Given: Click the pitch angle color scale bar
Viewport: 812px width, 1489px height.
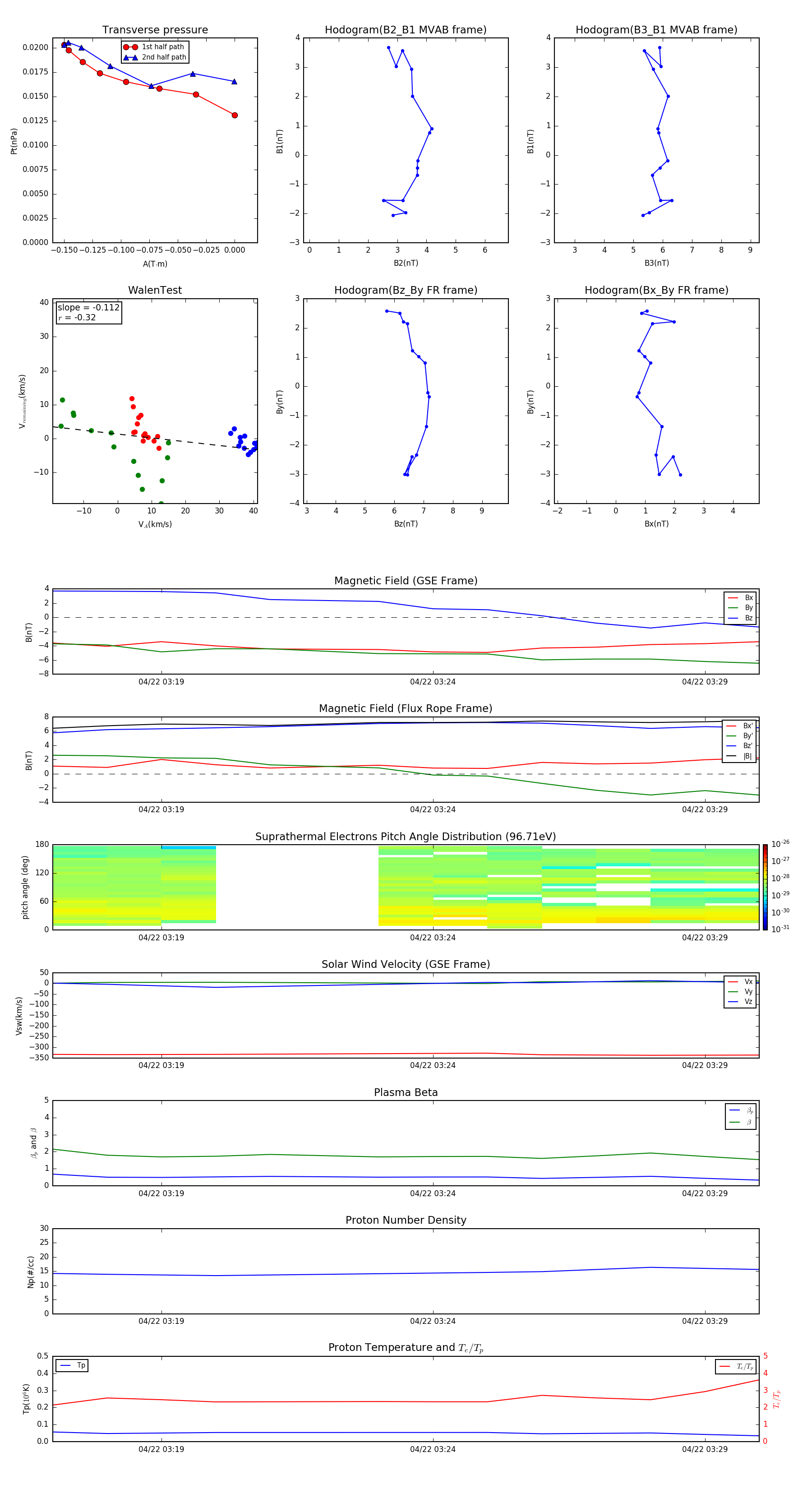Looking at the screenshot, I should tap(765, 887).
